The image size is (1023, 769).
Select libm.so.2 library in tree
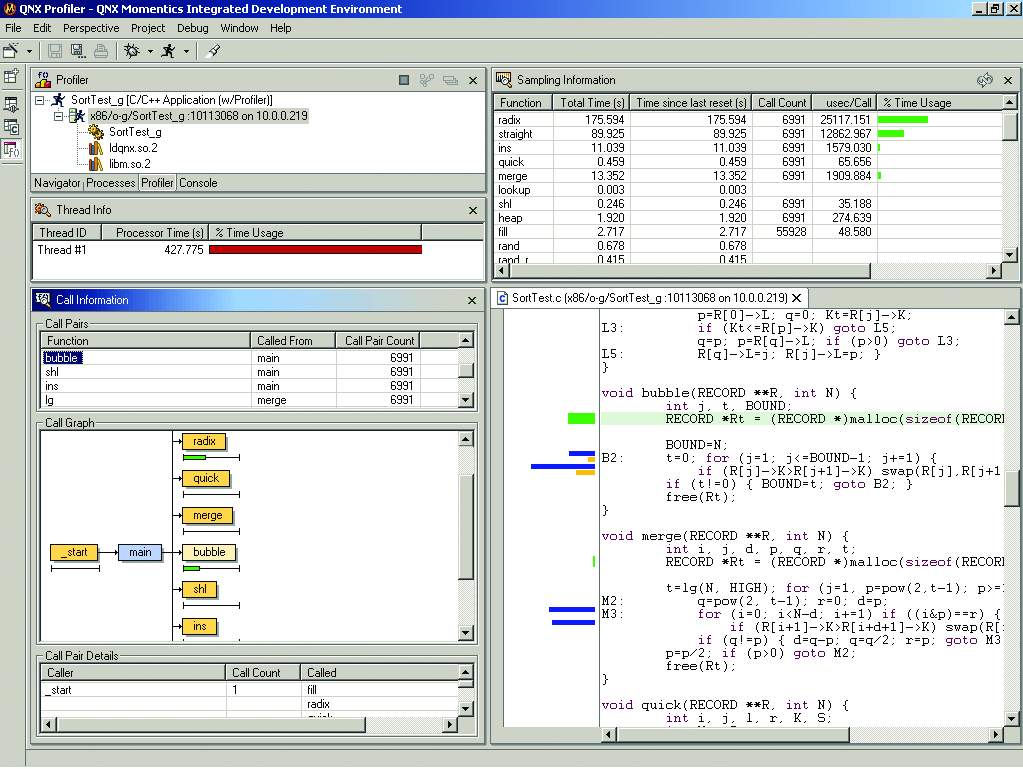click(129, 164)
